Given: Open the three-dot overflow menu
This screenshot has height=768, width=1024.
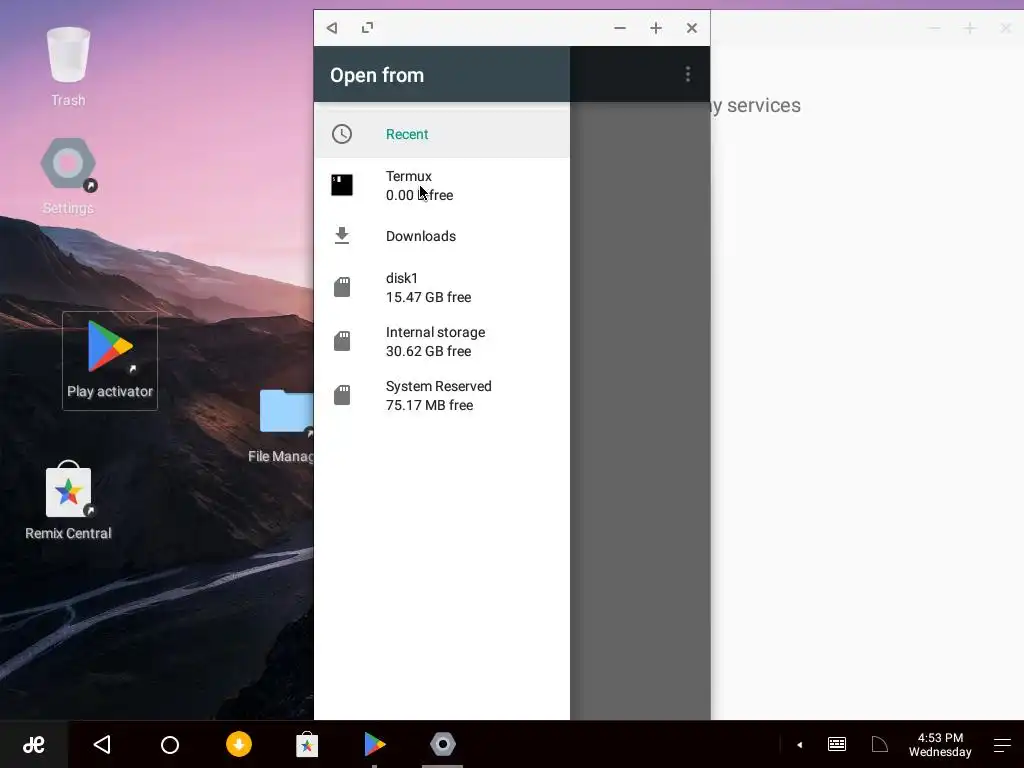Looking at the screenshot, I should (688, 74).
